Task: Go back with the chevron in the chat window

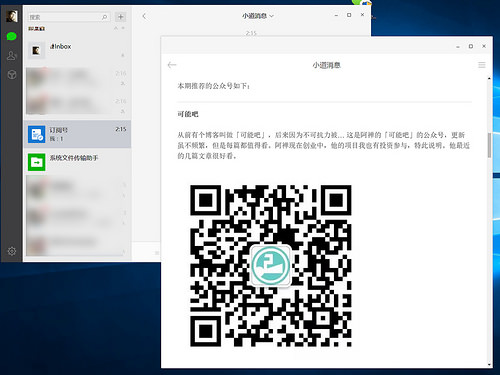Action: point(144,16)
